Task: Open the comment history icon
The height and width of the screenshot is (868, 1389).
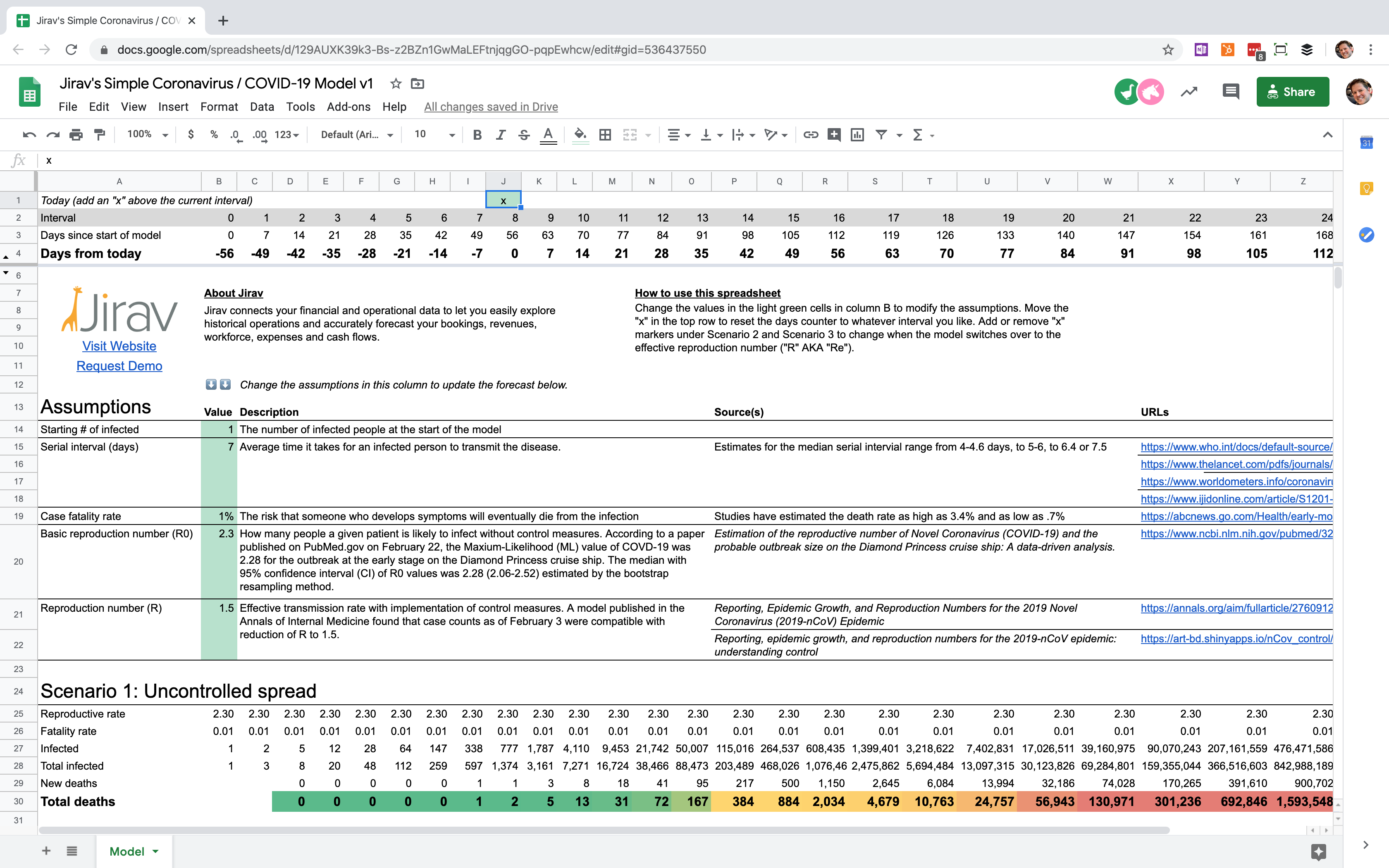Action: 1231,91
